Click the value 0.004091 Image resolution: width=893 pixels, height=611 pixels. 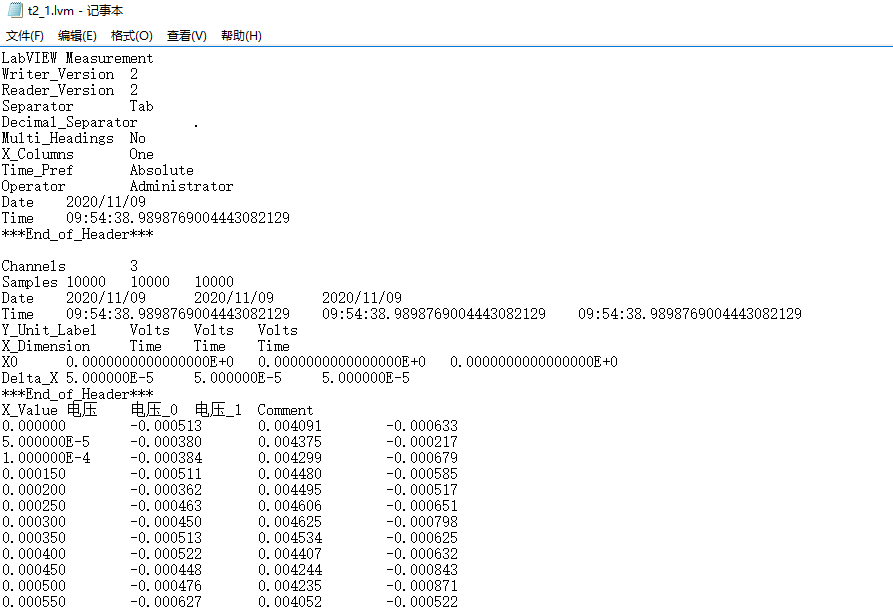(x=290, y=426)
